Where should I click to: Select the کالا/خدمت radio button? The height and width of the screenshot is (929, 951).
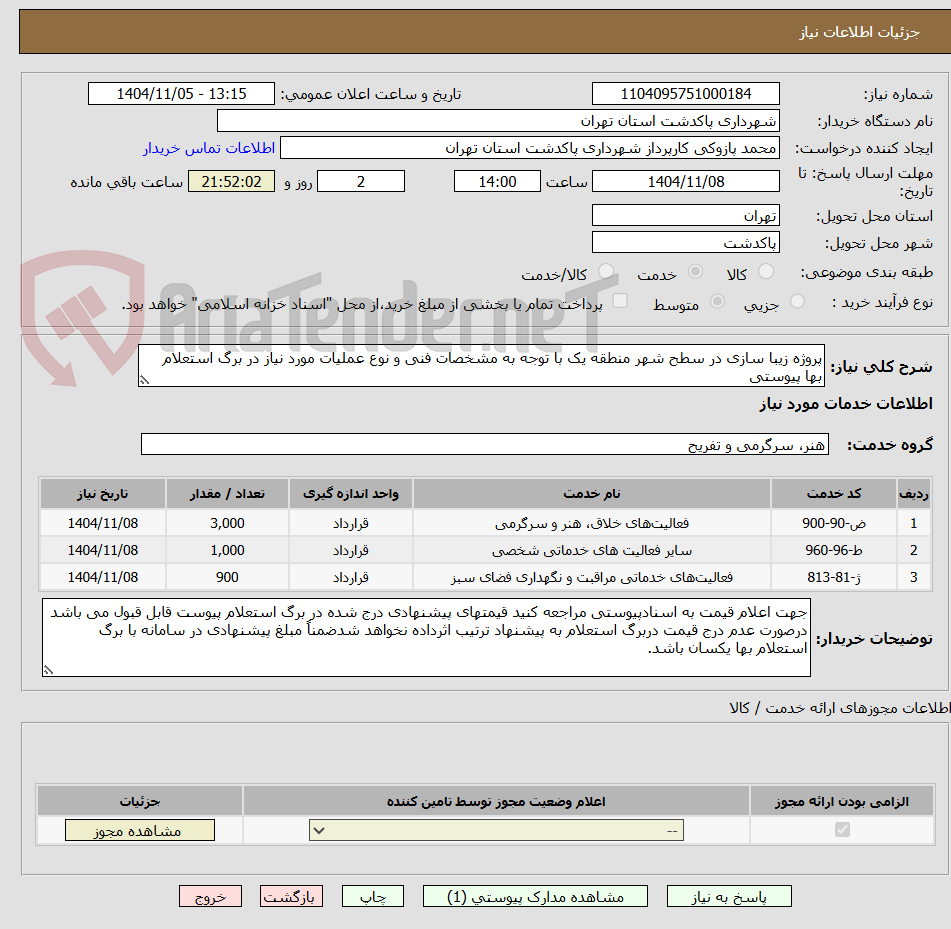click(606, 272)
